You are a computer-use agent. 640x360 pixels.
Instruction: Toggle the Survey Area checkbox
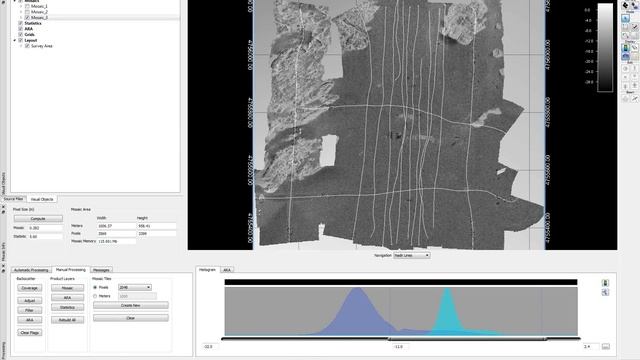pos(27,46)
